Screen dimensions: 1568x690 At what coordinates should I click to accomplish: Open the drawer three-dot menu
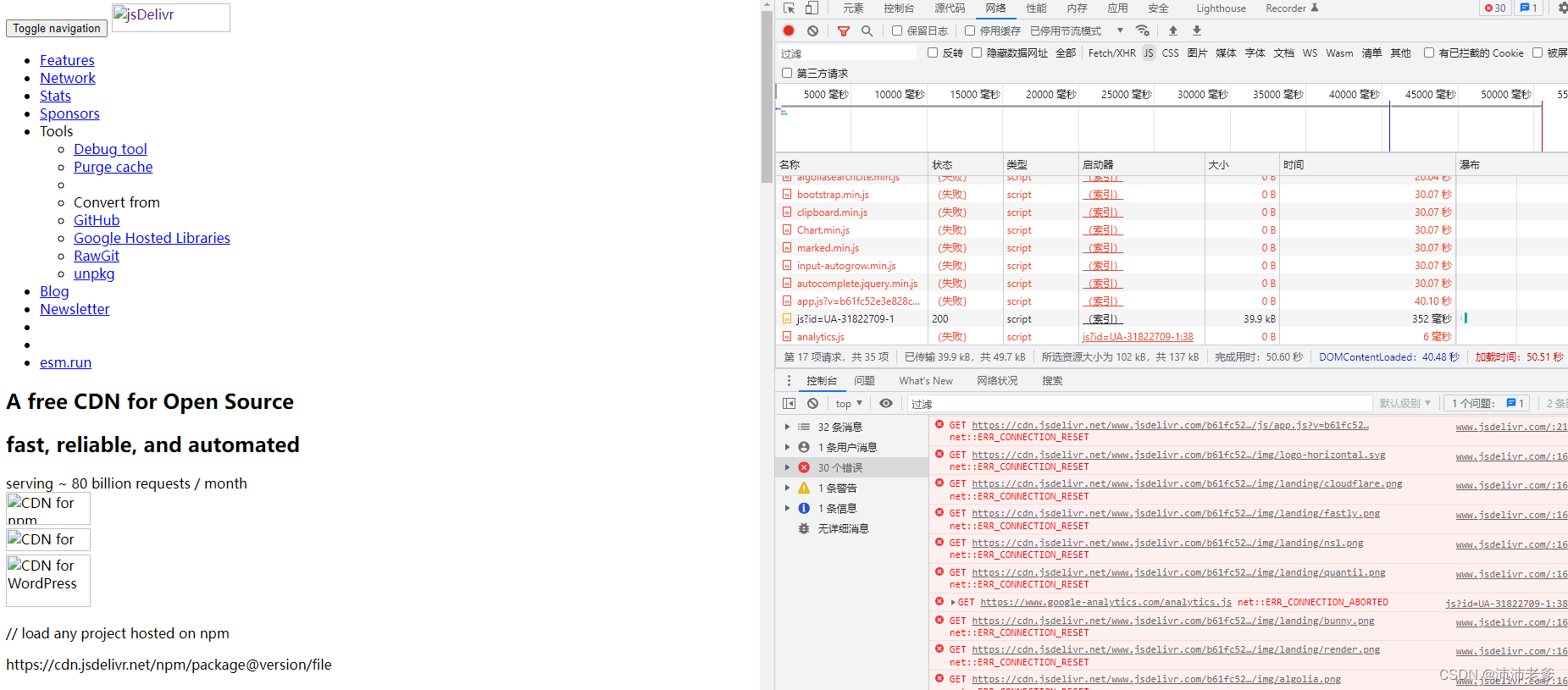pyautogui.click(x=789, y=381)
